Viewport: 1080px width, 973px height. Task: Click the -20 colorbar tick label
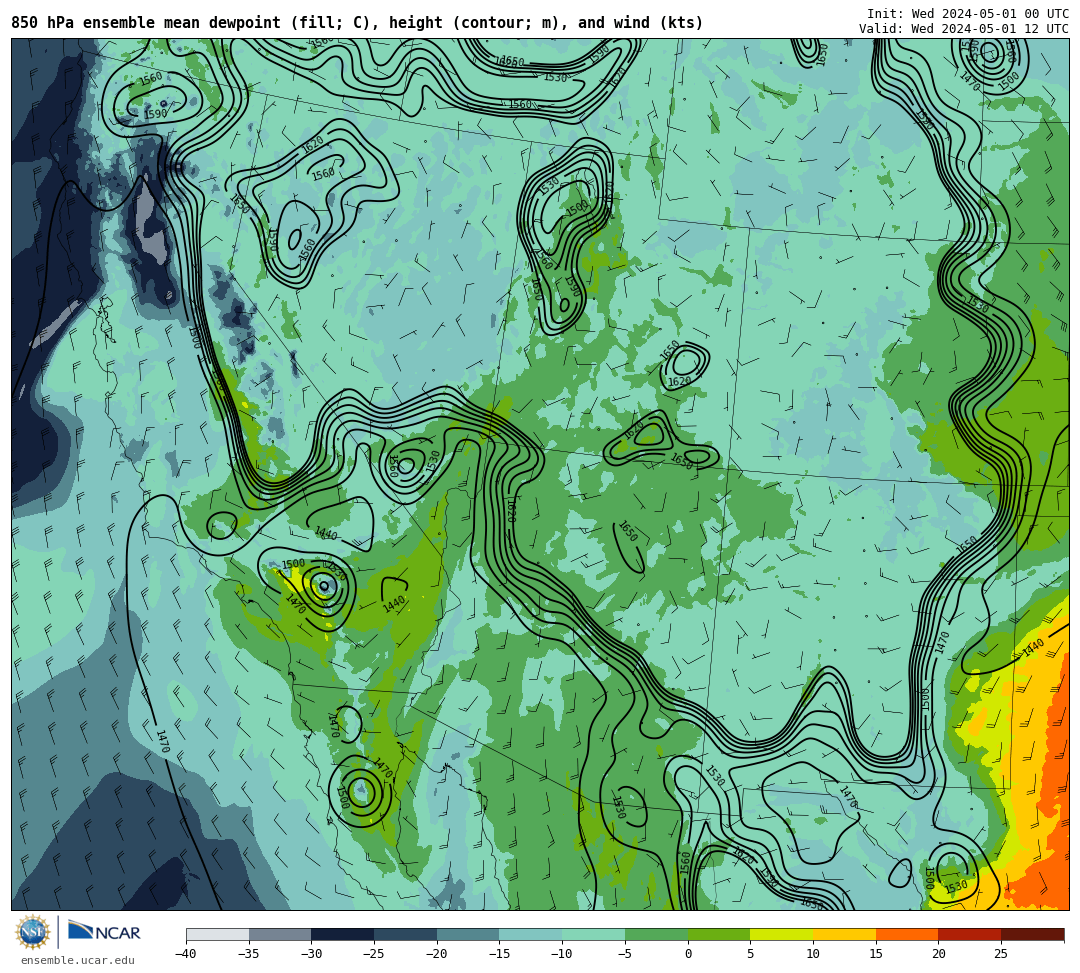[x=436, y=954]
